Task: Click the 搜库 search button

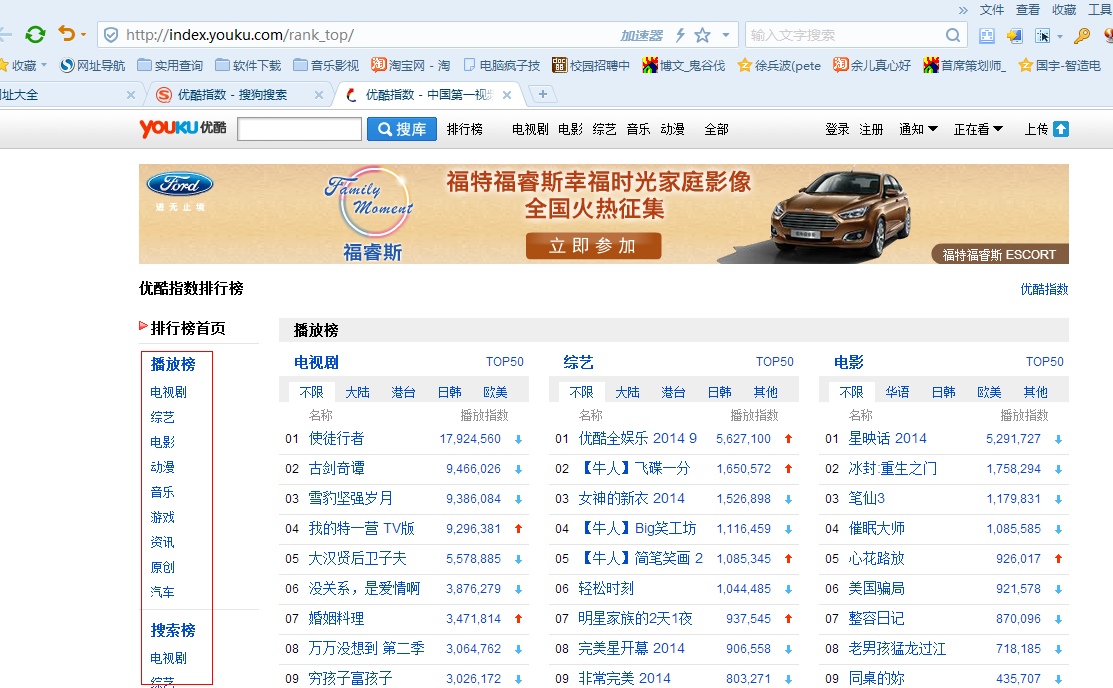Action: coord(402,129)
